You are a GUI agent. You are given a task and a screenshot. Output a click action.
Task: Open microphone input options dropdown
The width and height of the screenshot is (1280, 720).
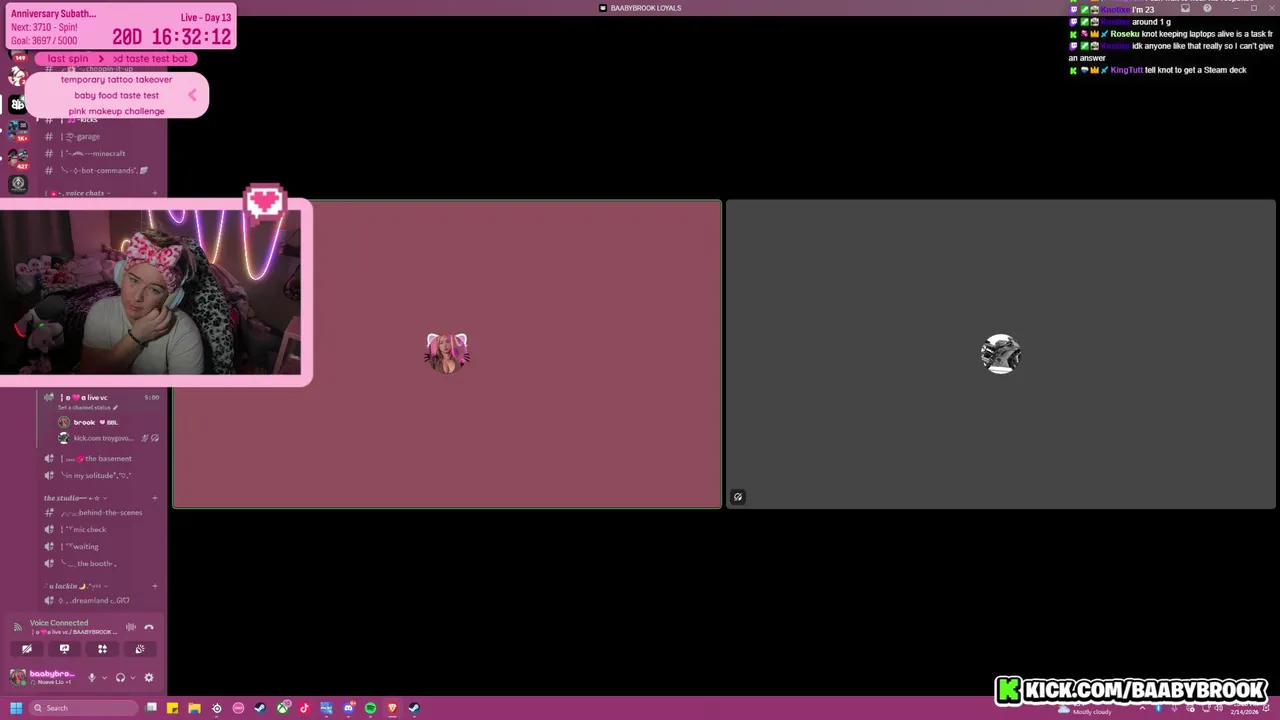tap(103, 677)
